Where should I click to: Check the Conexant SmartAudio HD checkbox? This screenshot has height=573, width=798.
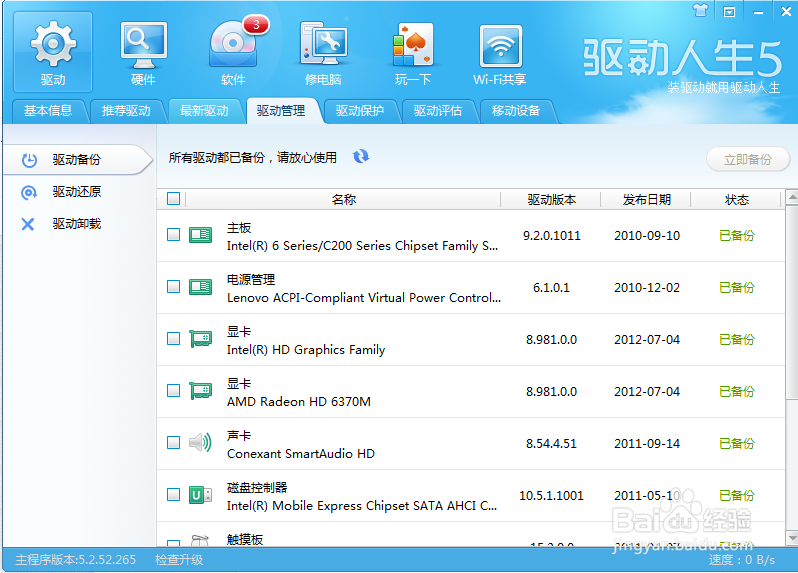[174, 442]
